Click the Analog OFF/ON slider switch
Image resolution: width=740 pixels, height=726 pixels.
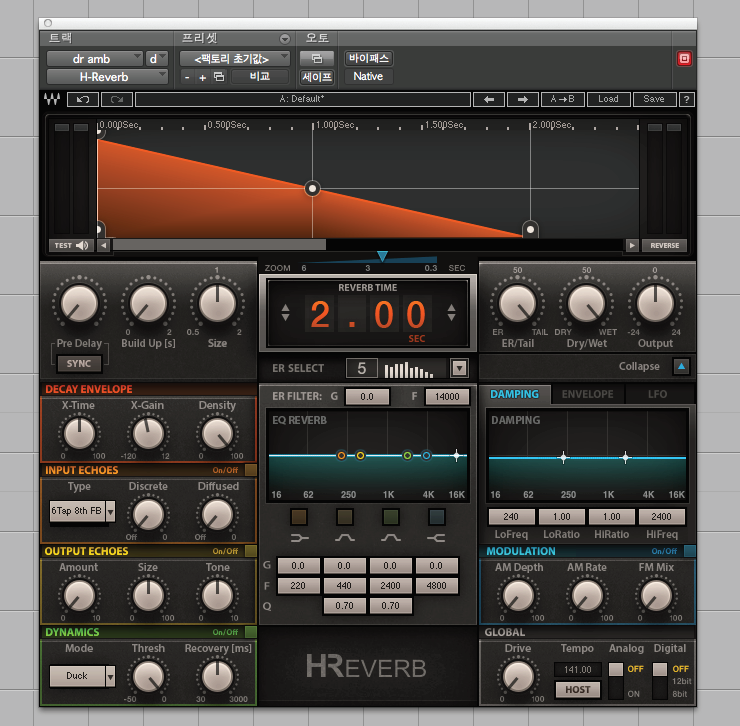tap(615, 680)
